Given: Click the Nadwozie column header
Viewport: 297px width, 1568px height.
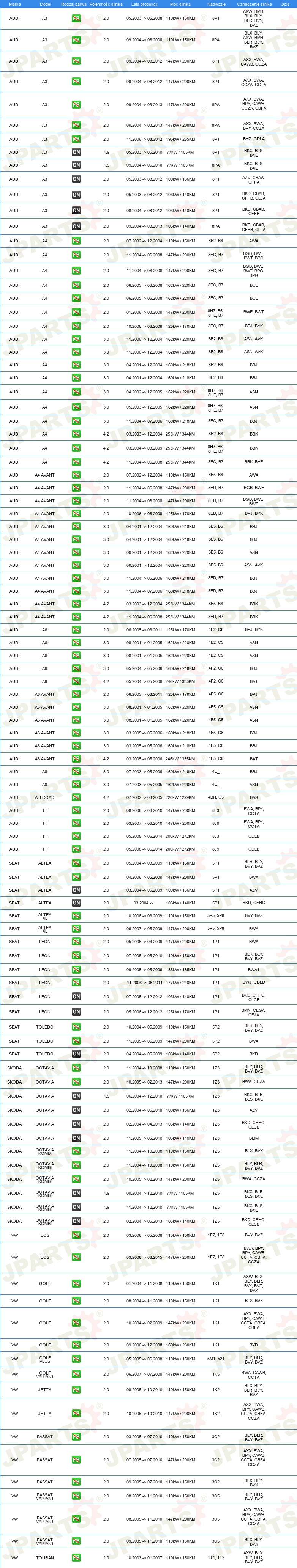Looking at the screenshot, I should coord(216,4).
